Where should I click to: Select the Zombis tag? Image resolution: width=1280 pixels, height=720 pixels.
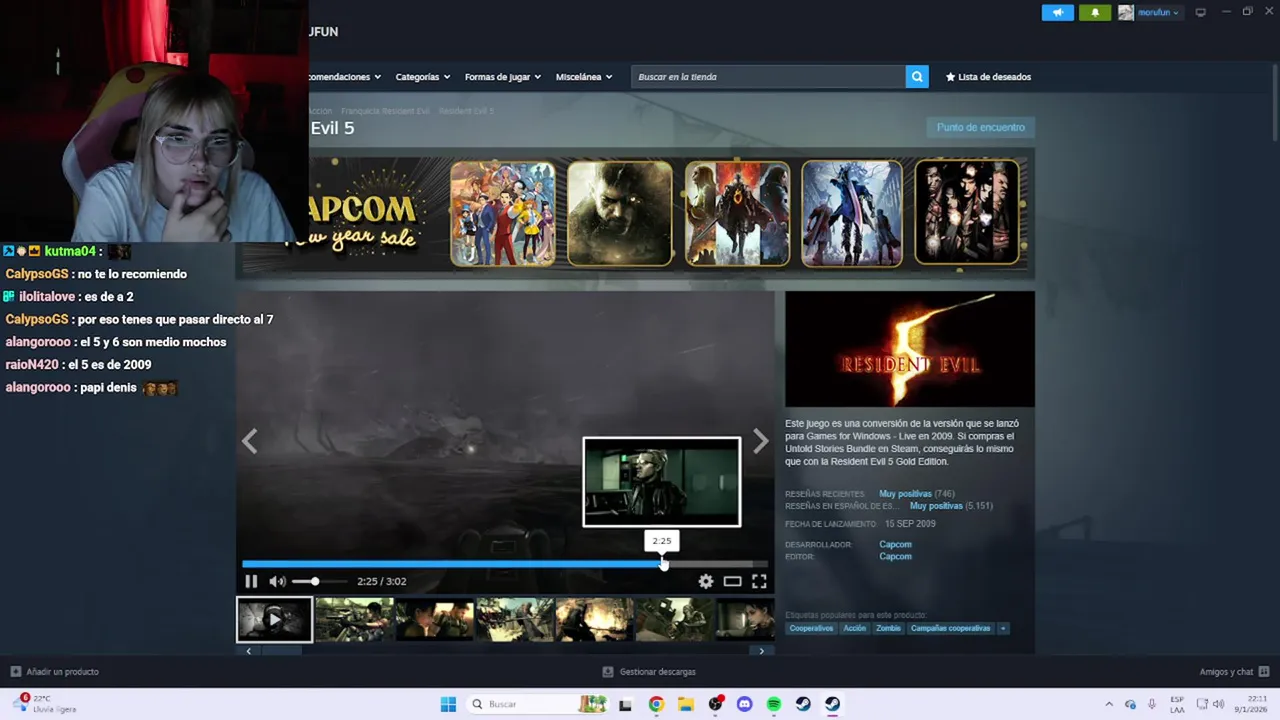[888, 628]
